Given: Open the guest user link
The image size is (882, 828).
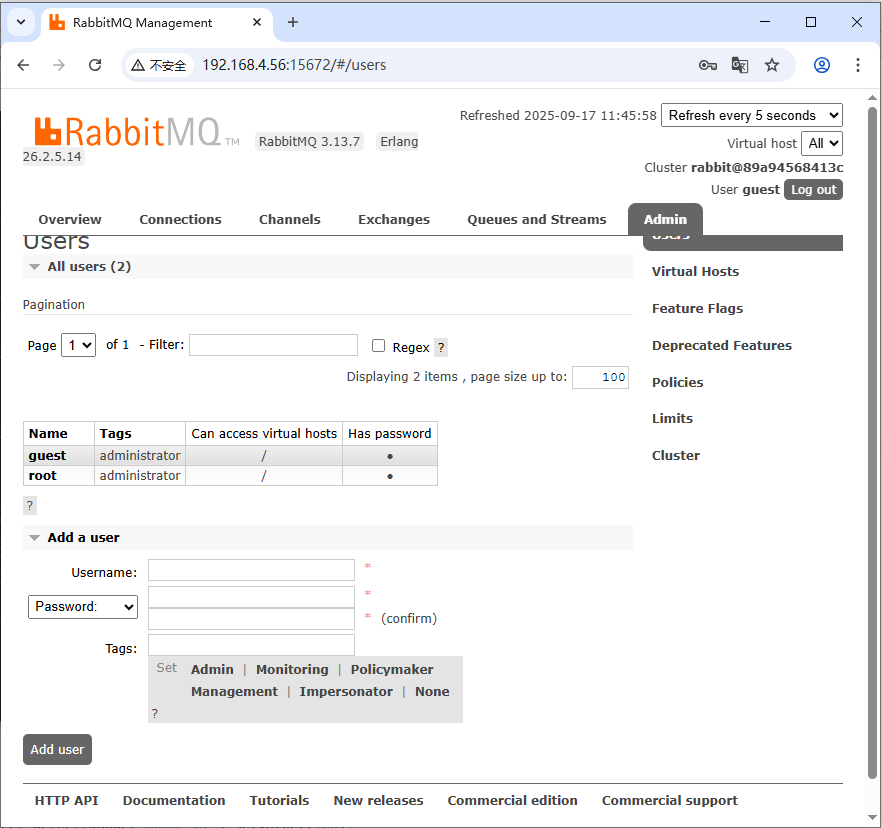Looking at the screenshot, I should tap(47, 456).
